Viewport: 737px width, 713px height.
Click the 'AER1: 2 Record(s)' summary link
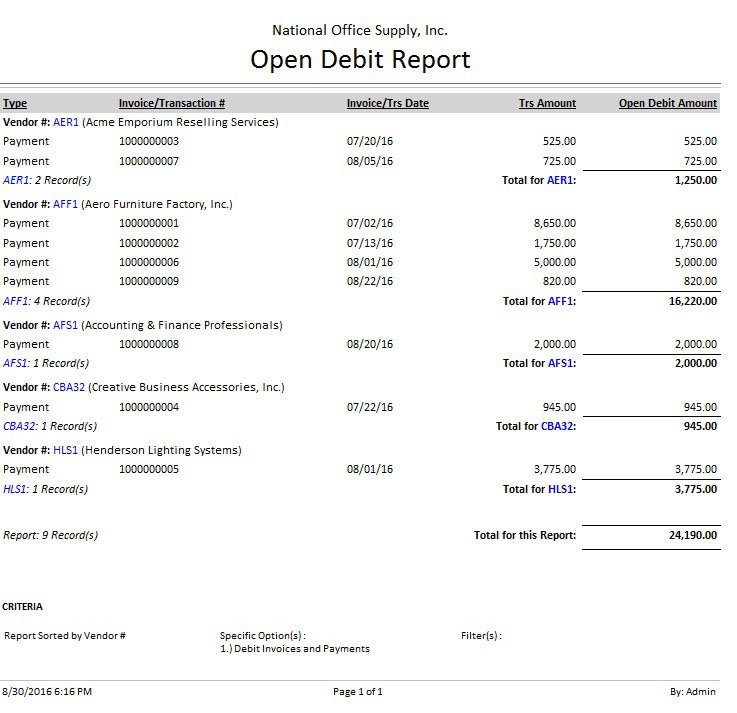pyautogui.click(x=47, y=180)
